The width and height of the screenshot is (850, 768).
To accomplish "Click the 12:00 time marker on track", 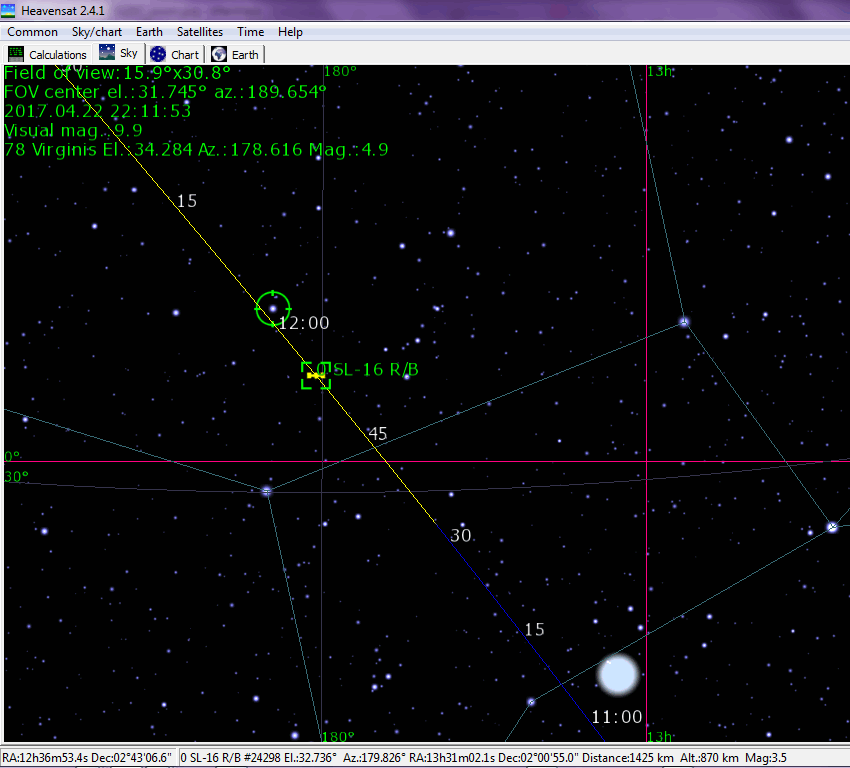I will [304, 323].
